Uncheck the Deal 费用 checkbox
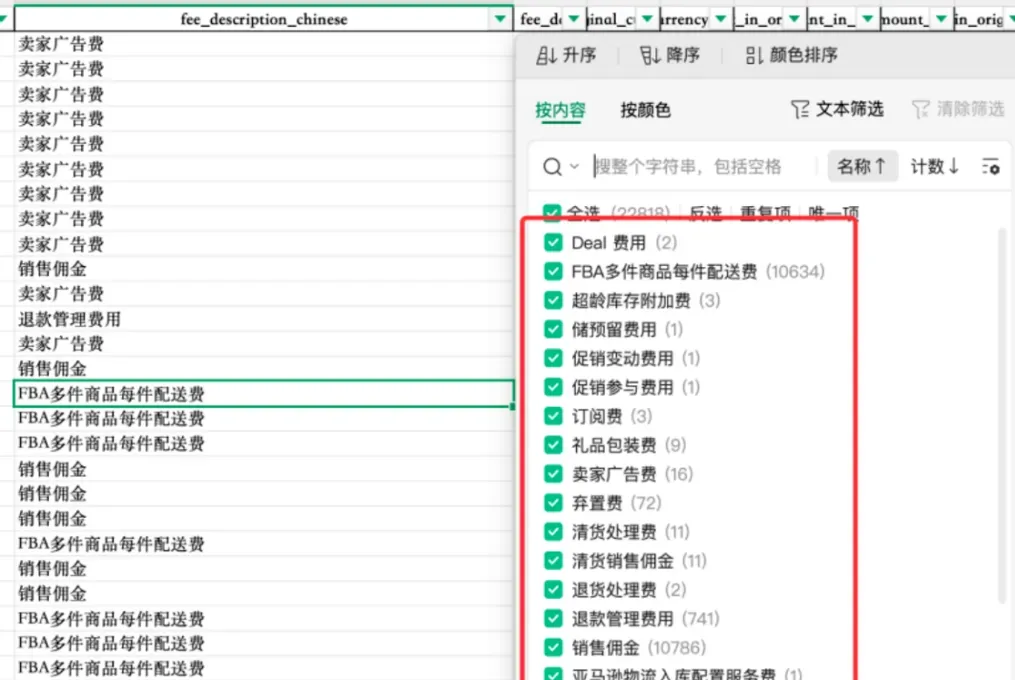The width and height of the screenshot is (1015, 680). [x=553, y=243]
